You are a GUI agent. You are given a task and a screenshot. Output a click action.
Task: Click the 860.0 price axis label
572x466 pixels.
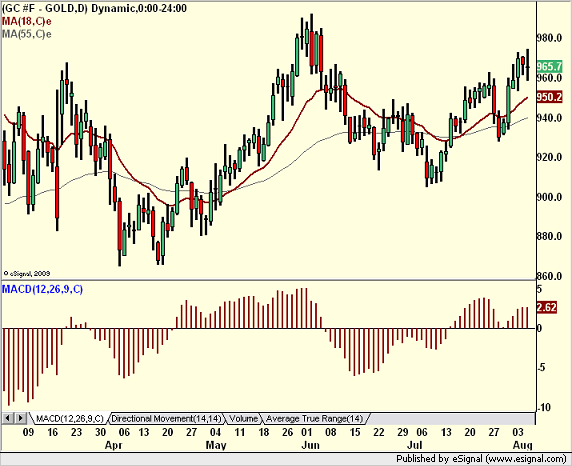click(x=549, y=277)
